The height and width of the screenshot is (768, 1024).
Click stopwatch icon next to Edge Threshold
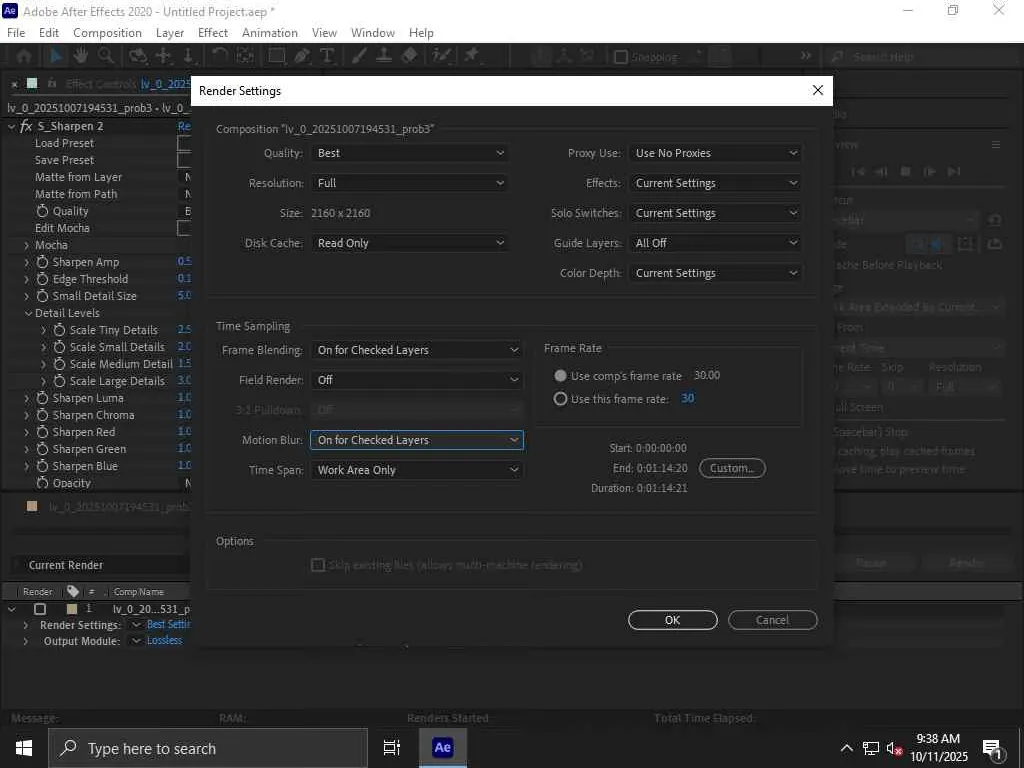(42, 279)
